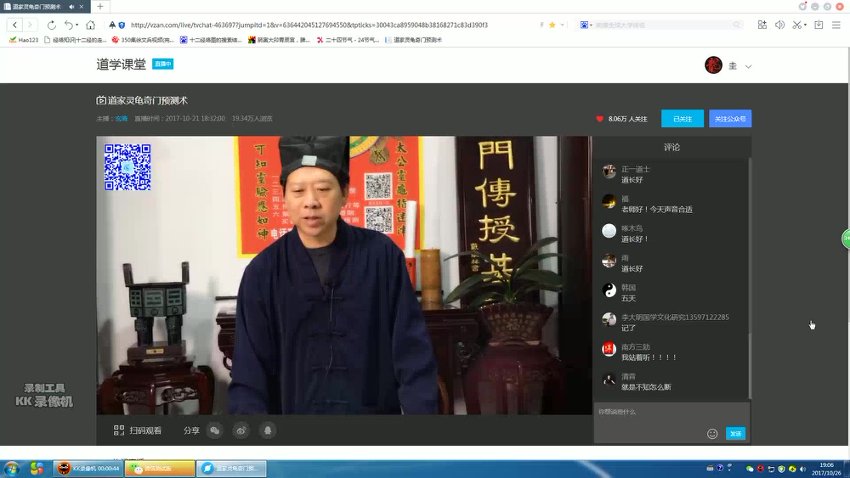Viewport: 850px width, 478px height.
Task: Expand the screenshot tool dropdown arrow
Action: pyautogui.click(x=805, y=25)
